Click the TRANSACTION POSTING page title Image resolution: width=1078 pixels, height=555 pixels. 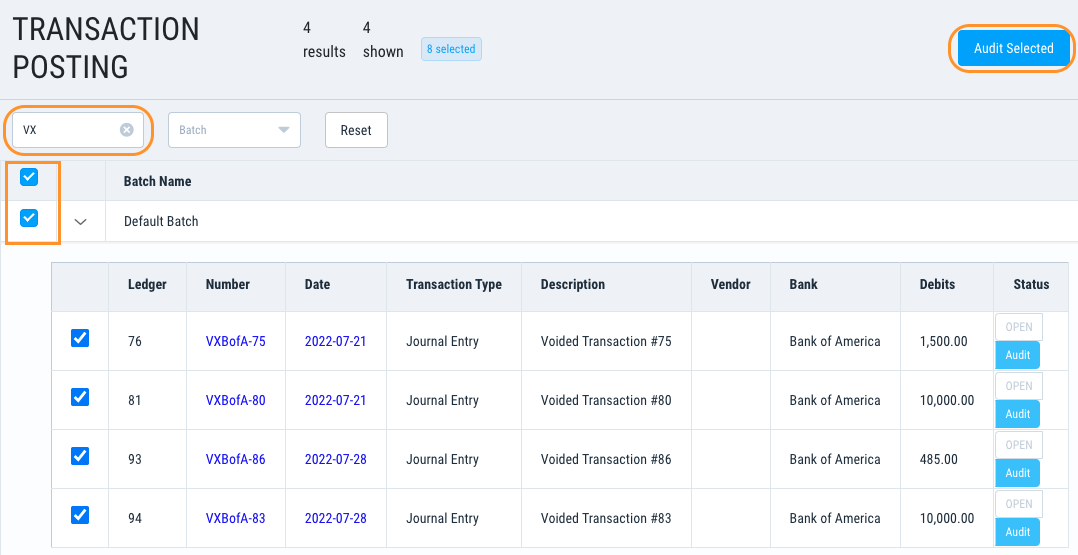point(106,48)
